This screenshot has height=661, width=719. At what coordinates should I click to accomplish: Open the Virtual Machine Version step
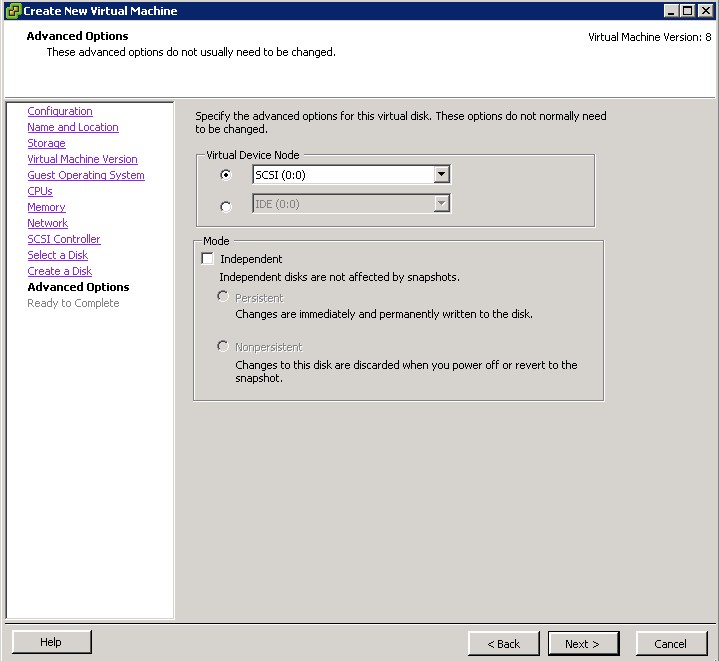tap(82, 159)
